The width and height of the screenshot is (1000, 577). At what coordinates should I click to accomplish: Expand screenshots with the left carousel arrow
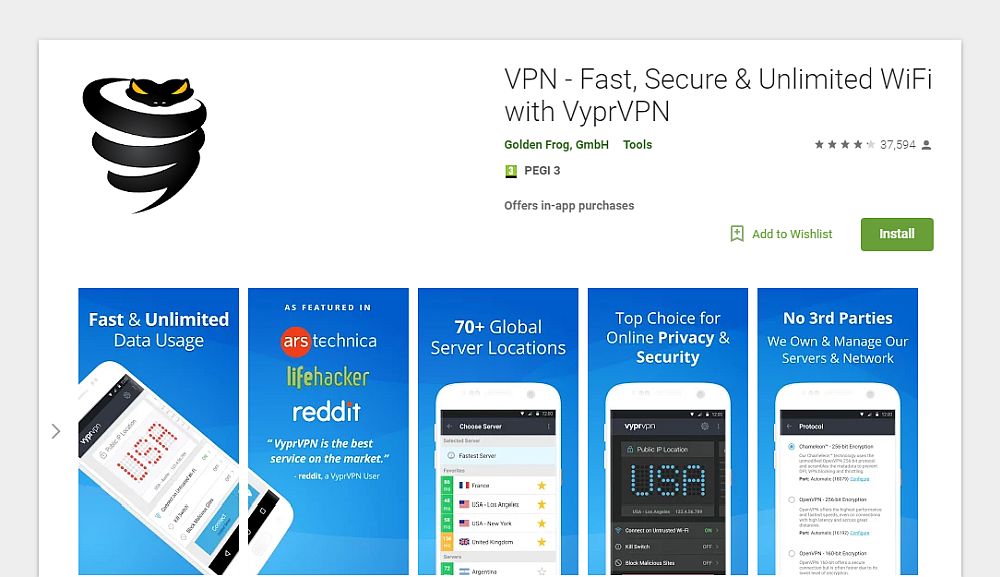click(56, 432)
